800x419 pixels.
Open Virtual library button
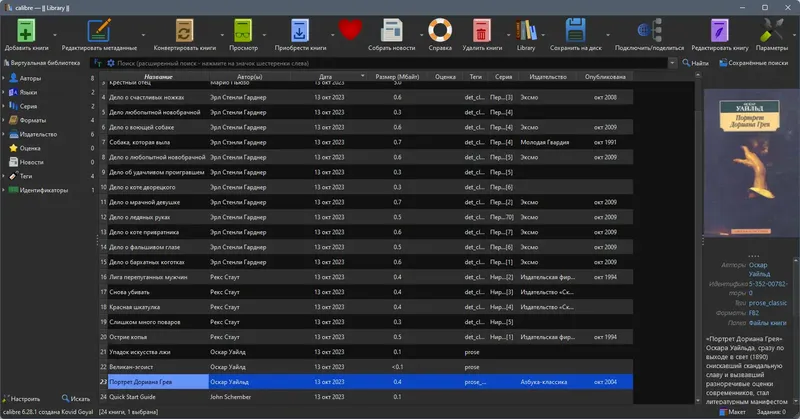tap(42, 63)
